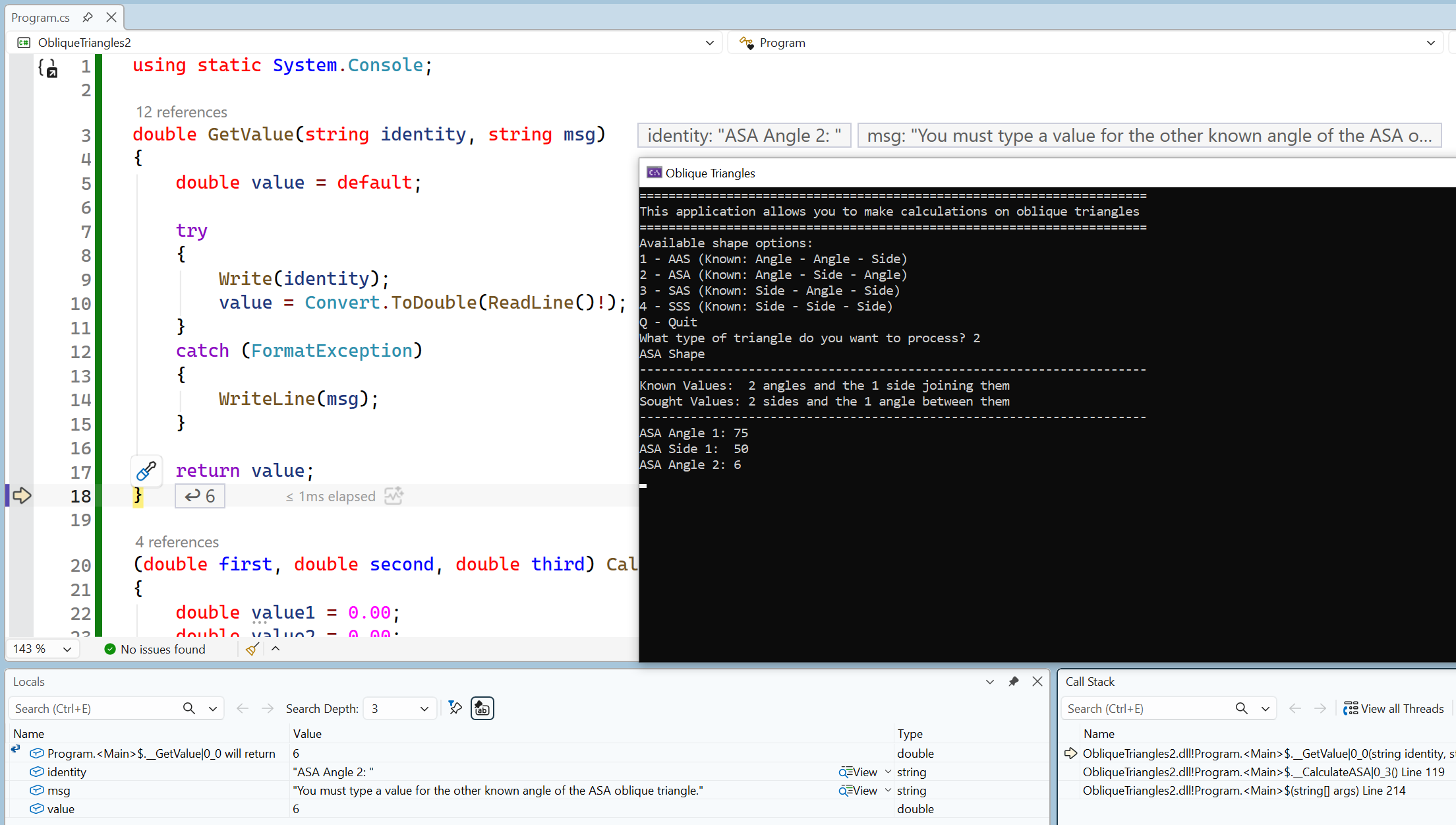Viewport: 1456px width, 825px height.
Task: Click the msg parameter data tip
Action: click(x=1150, y=135)
